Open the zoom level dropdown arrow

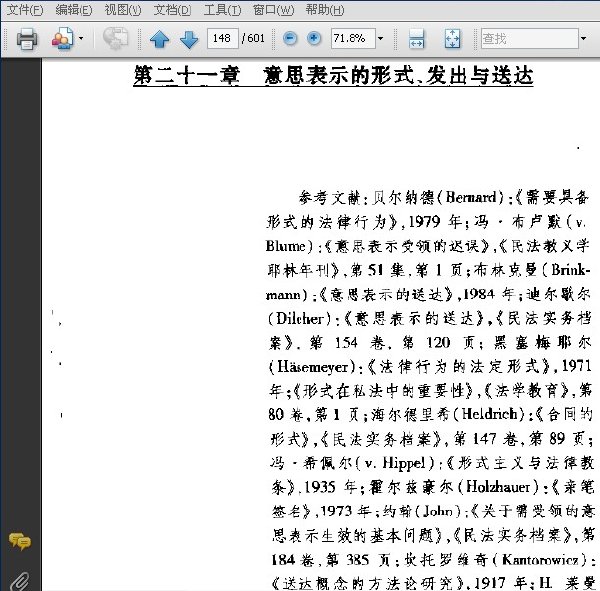(380, 38)
